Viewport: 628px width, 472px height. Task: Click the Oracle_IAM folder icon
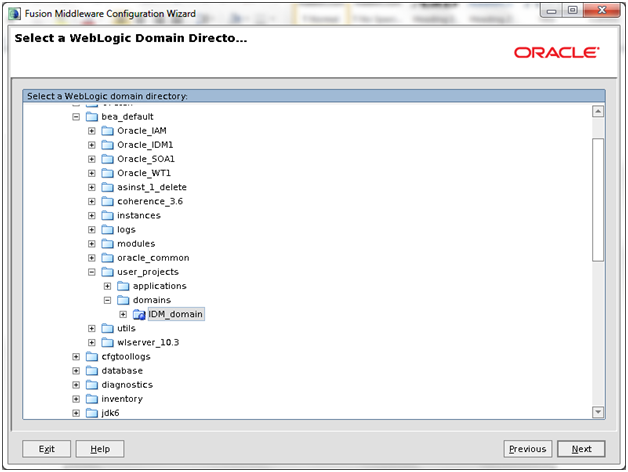tap(107, 131)
